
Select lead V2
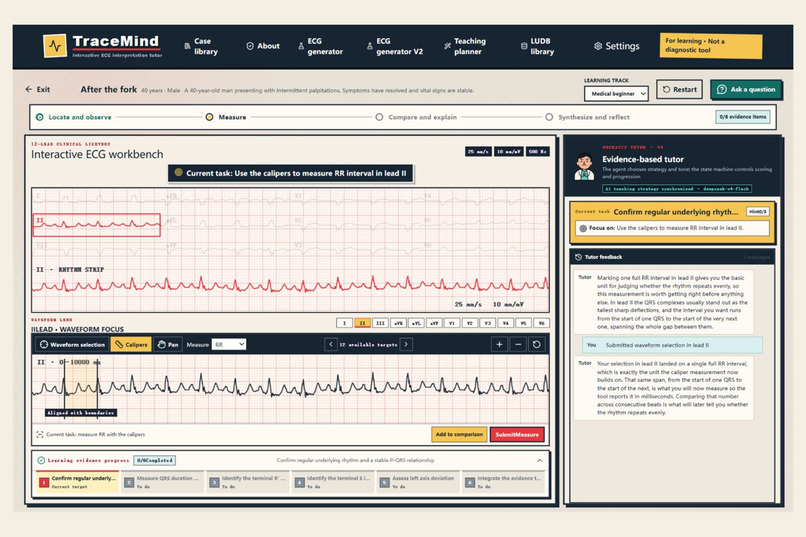pos(470,323)
